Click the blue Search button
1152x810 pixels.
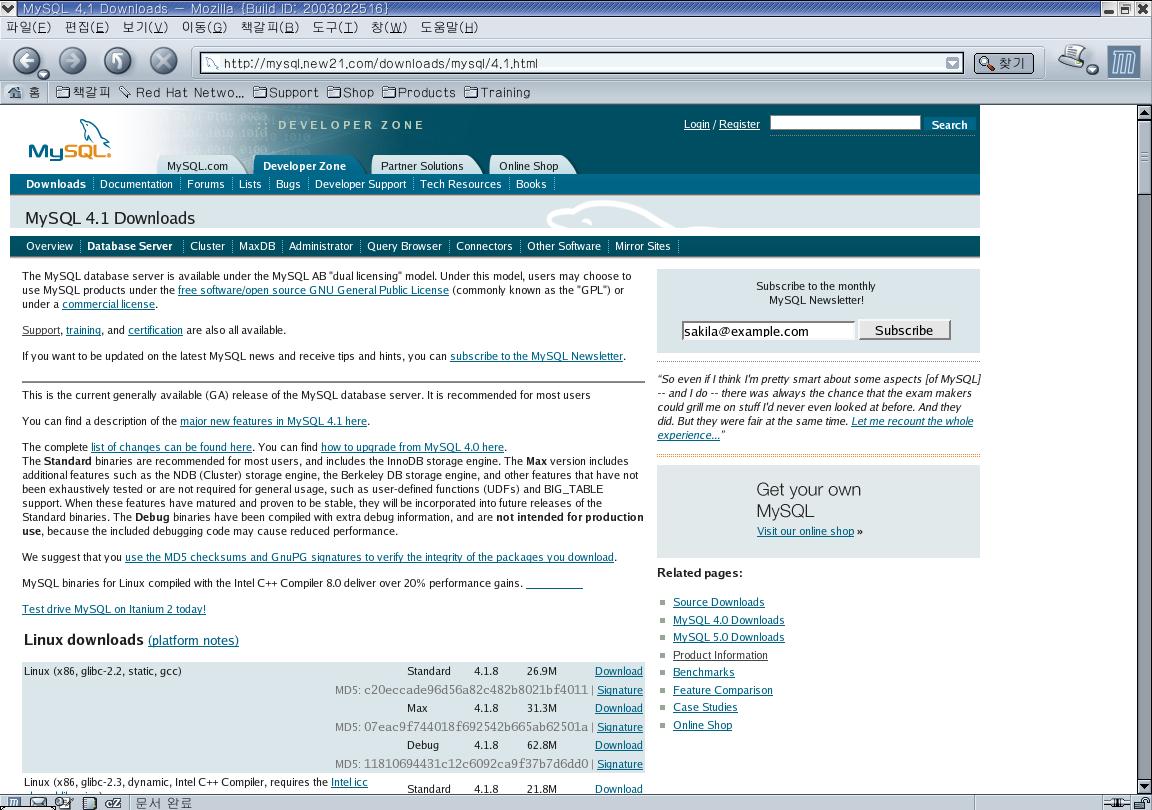coord(949,125)
